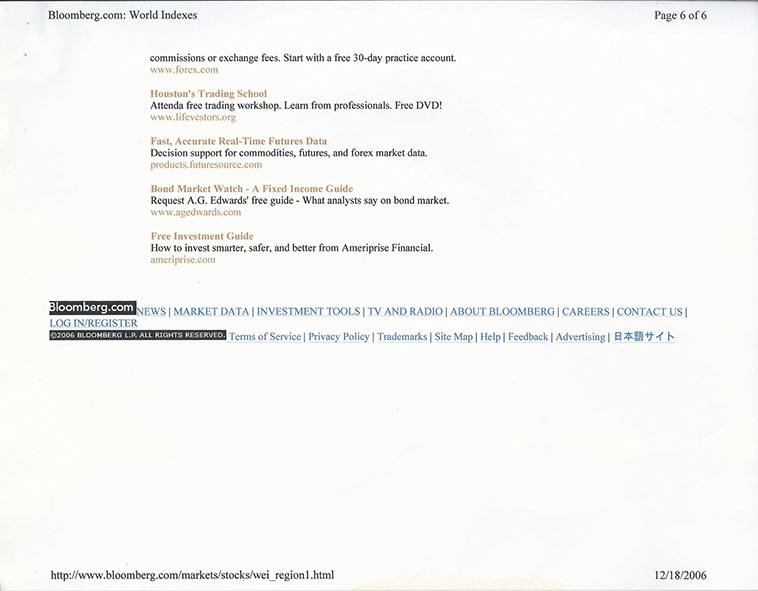Open the www.forex.com ad link
Image resolution: width=758 pixels, height=591 pixels.
184,70
